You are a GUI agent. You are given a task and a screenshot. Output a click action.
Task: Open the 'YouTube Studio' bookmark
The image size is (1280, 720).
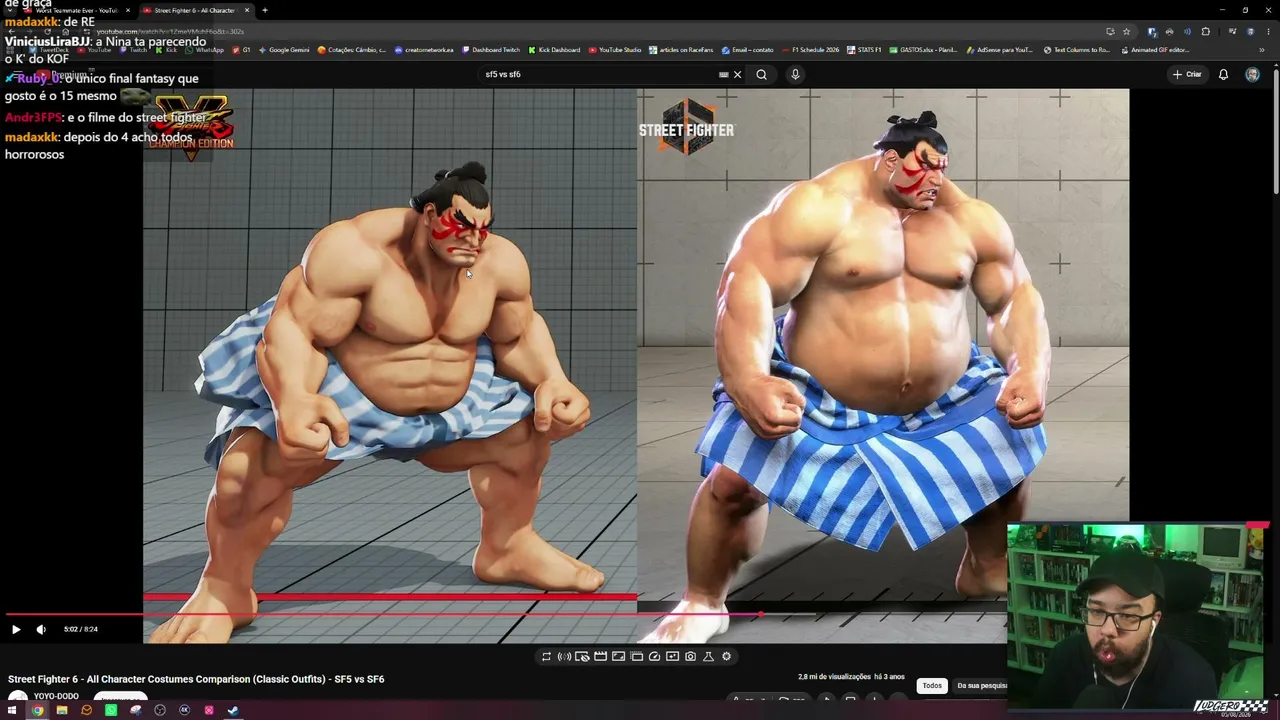(614, 49)
